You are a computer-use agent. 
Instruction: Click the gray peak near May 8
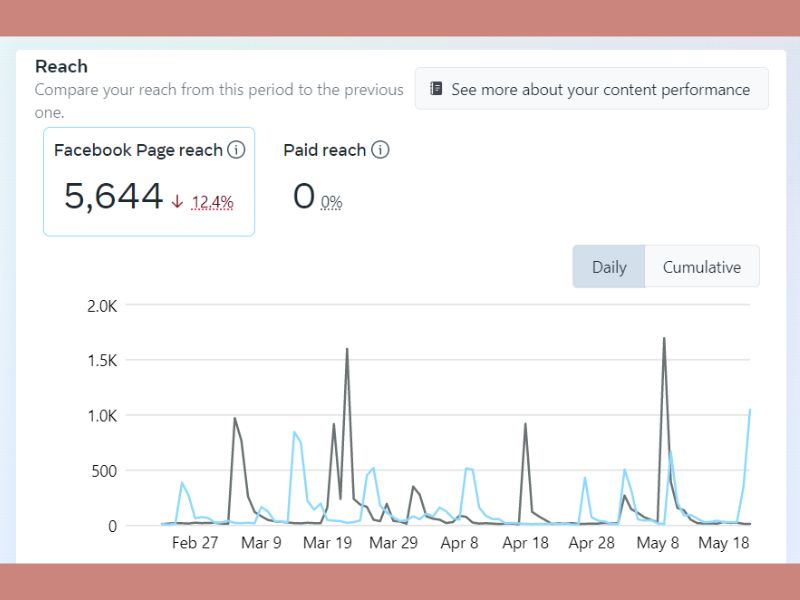(x=664, y=338)
